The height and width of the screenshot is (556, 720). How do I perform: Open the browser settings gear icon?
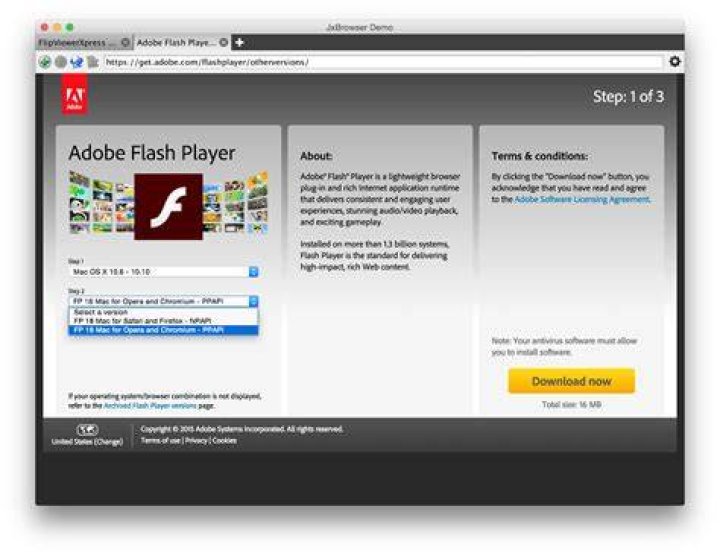[x=675, y=61]
